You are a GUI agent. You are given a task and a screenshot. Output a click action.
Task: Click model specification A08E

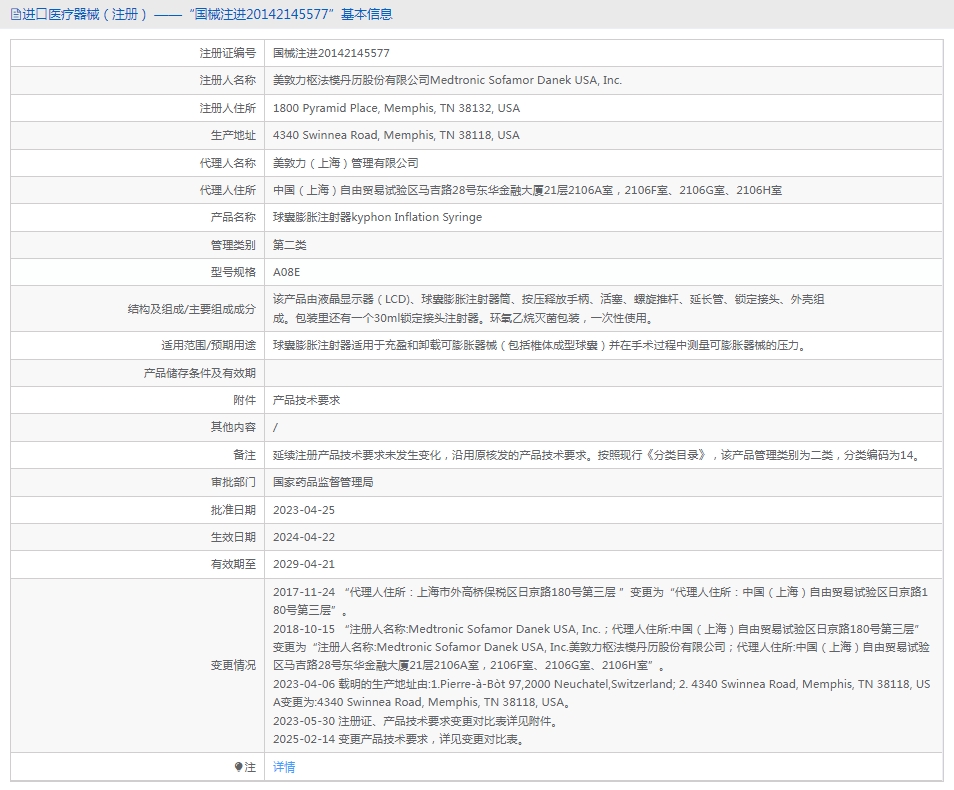click(286, 272)
